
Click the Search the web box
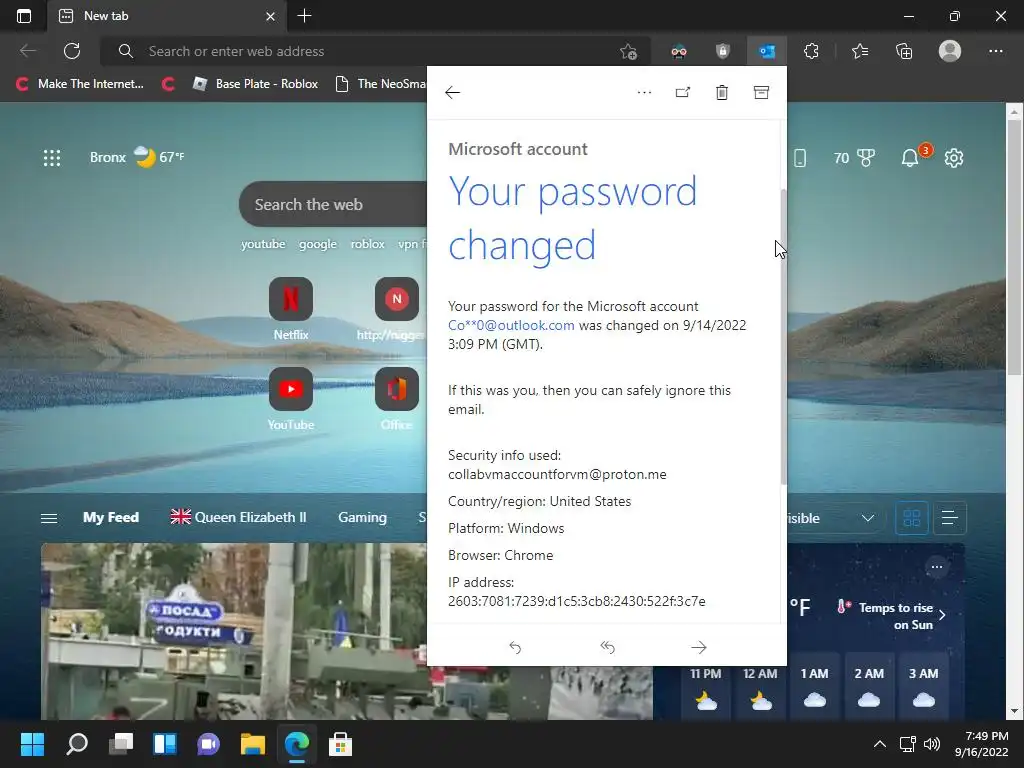coord(333,204)
